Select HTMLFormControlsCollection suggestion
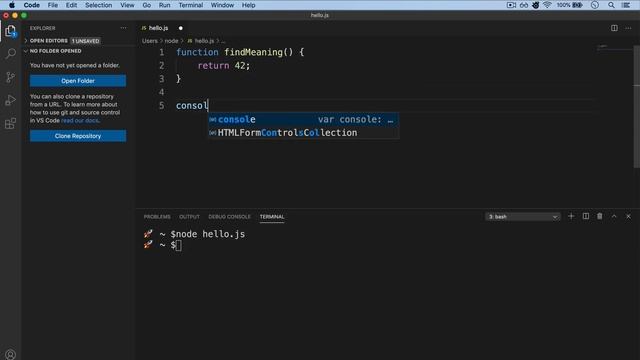The height and width of the screenshot is (360, 640). pos(303,133)
